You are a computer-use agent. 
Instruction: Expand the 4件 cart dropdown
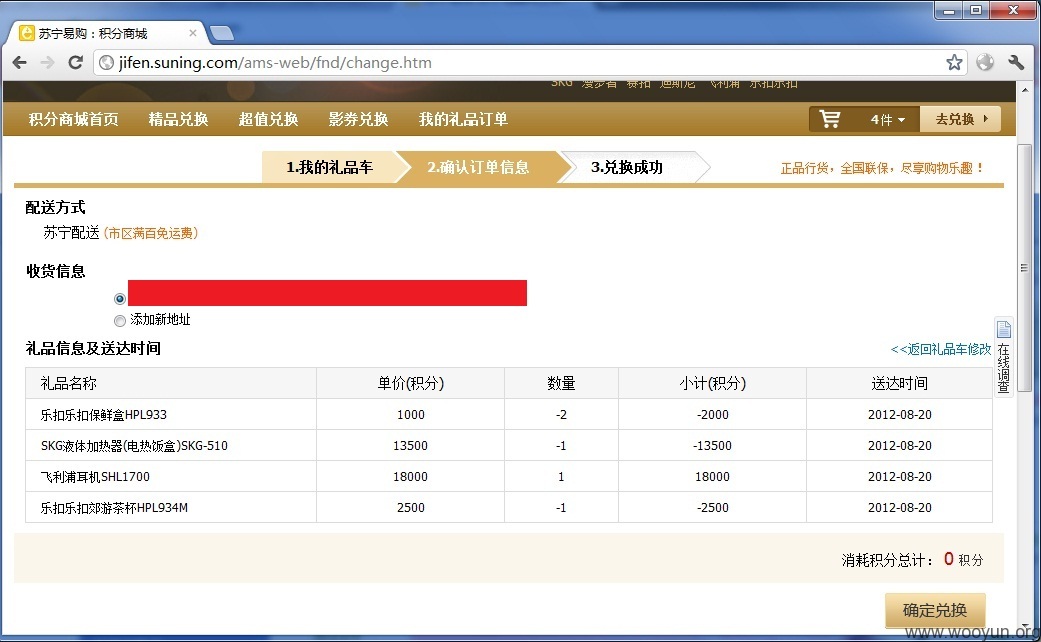pos(888,120)
